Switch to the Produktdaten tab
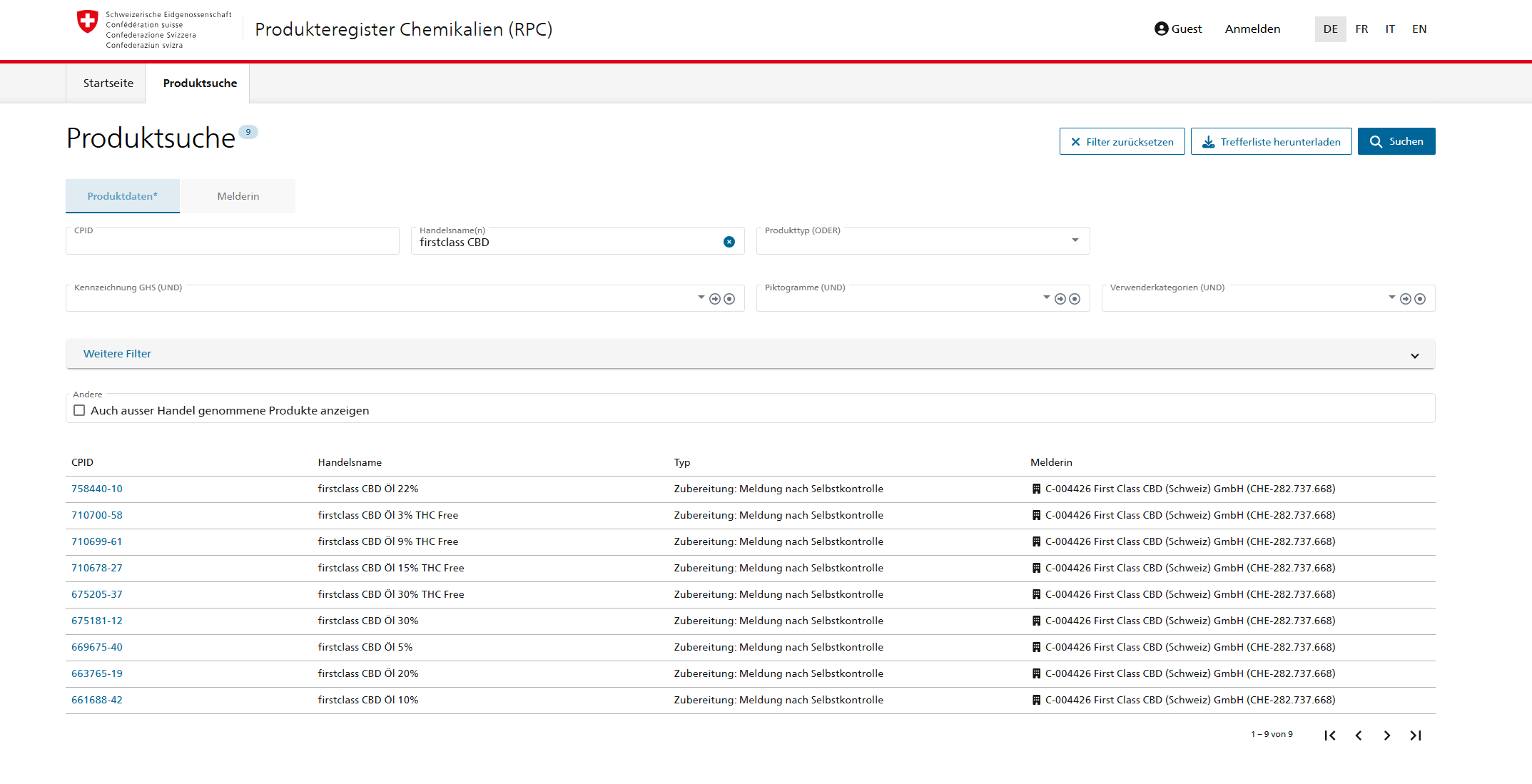The width and height of the screenshot is (1532, 784). tap(122, 196)
